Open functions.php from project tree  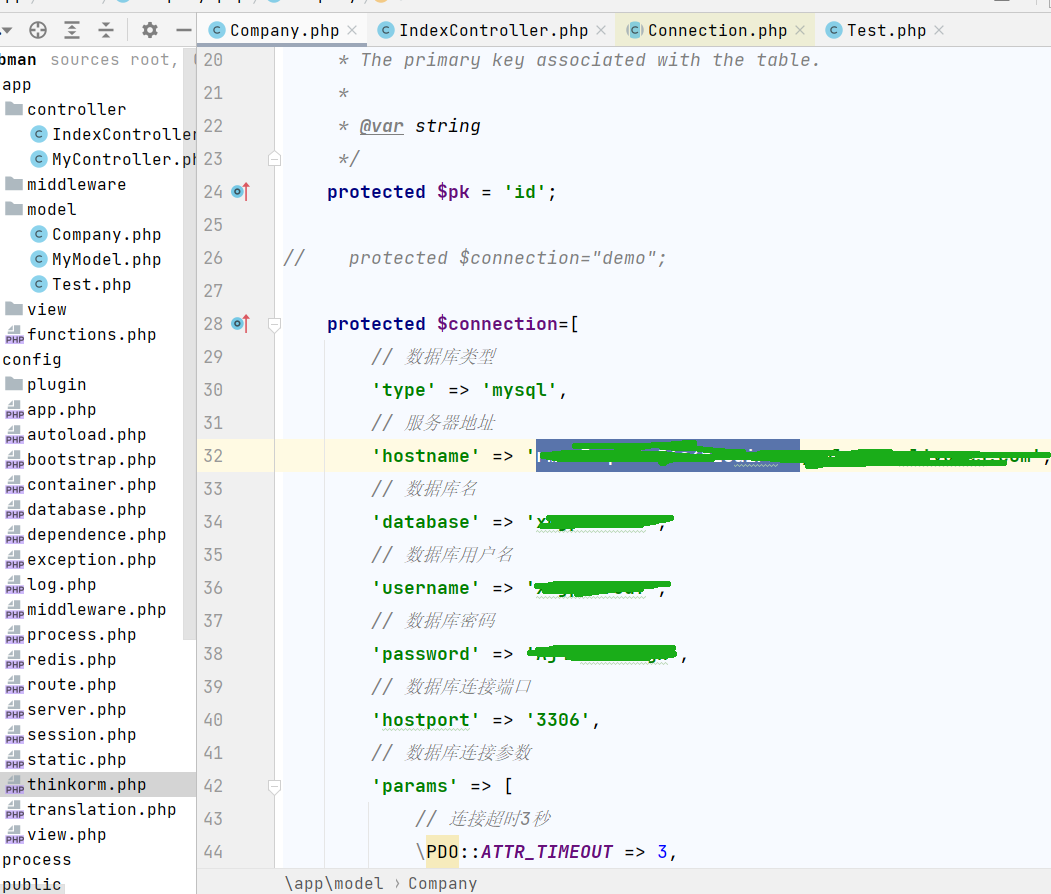tap(91, 334)
